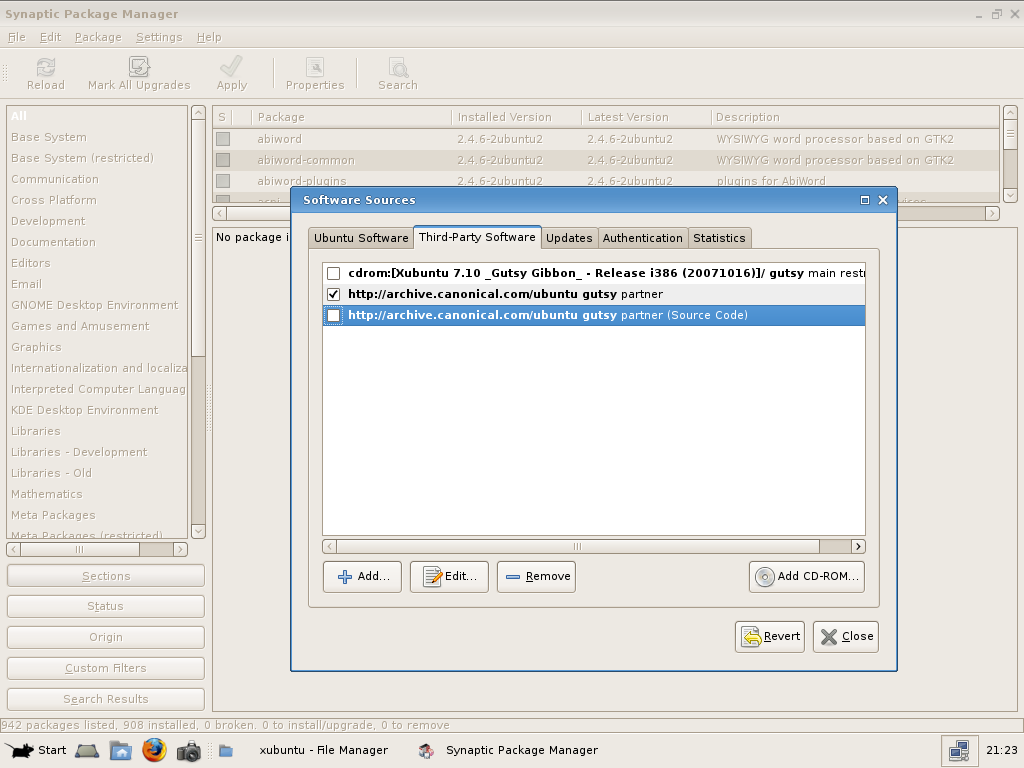
Task: Switch to xubuntu - File Manager window
Action: pos(312,750)
